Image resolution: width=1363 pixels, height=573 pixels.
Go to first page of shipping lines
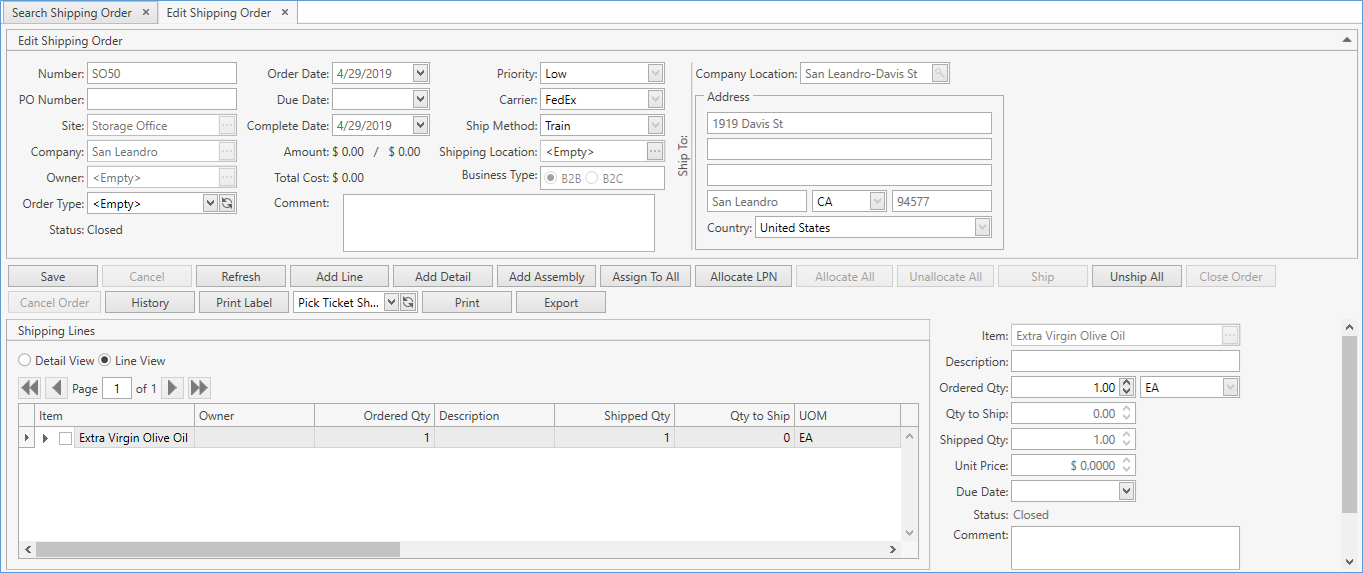29,388
